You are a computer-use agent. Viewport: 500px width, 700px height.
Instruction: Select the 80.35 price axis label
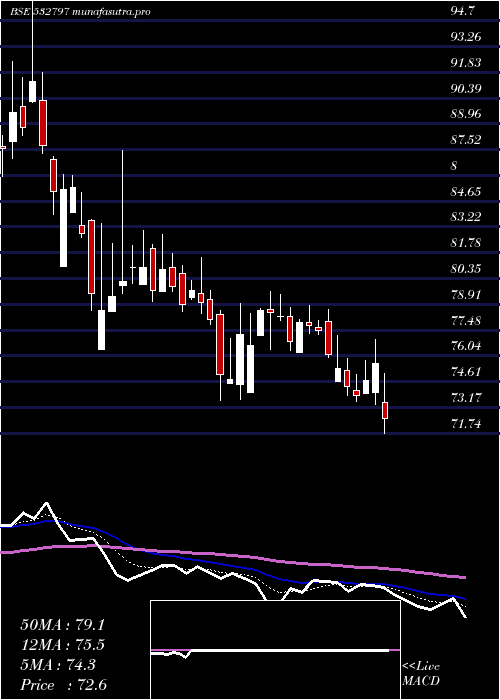click(x=467, y=269)
